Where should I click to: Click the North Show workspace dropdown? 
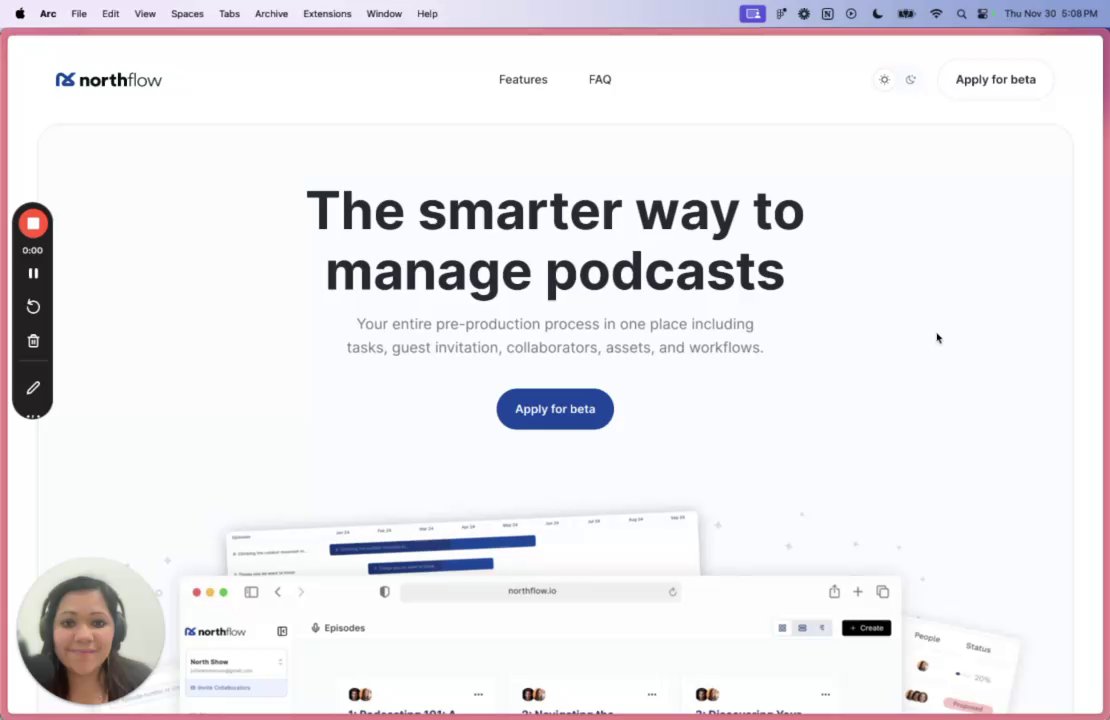coord(236,665)
